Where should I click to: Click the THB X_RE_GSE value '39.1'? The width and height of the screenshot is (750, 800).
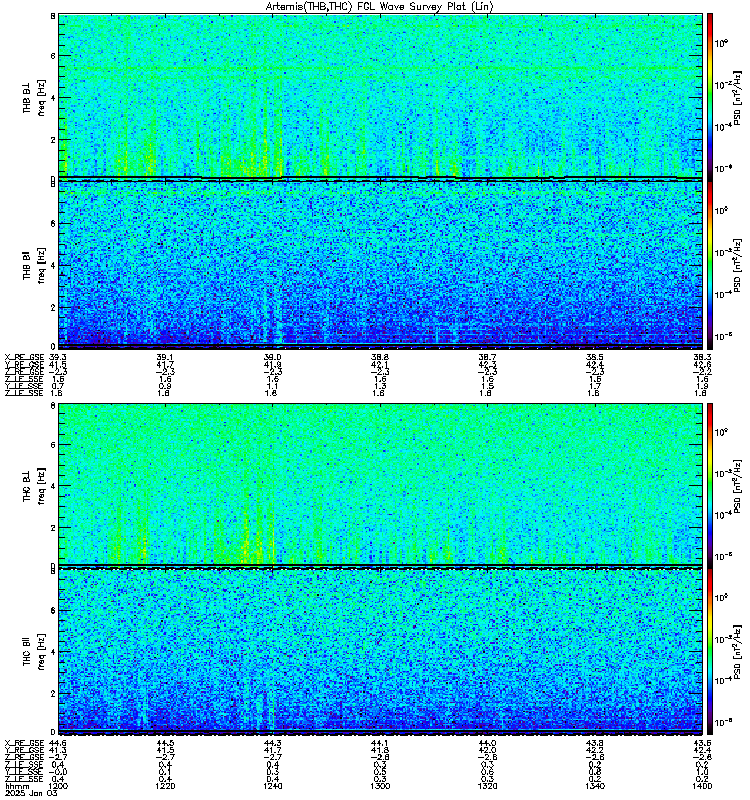[x=165, y=357]
